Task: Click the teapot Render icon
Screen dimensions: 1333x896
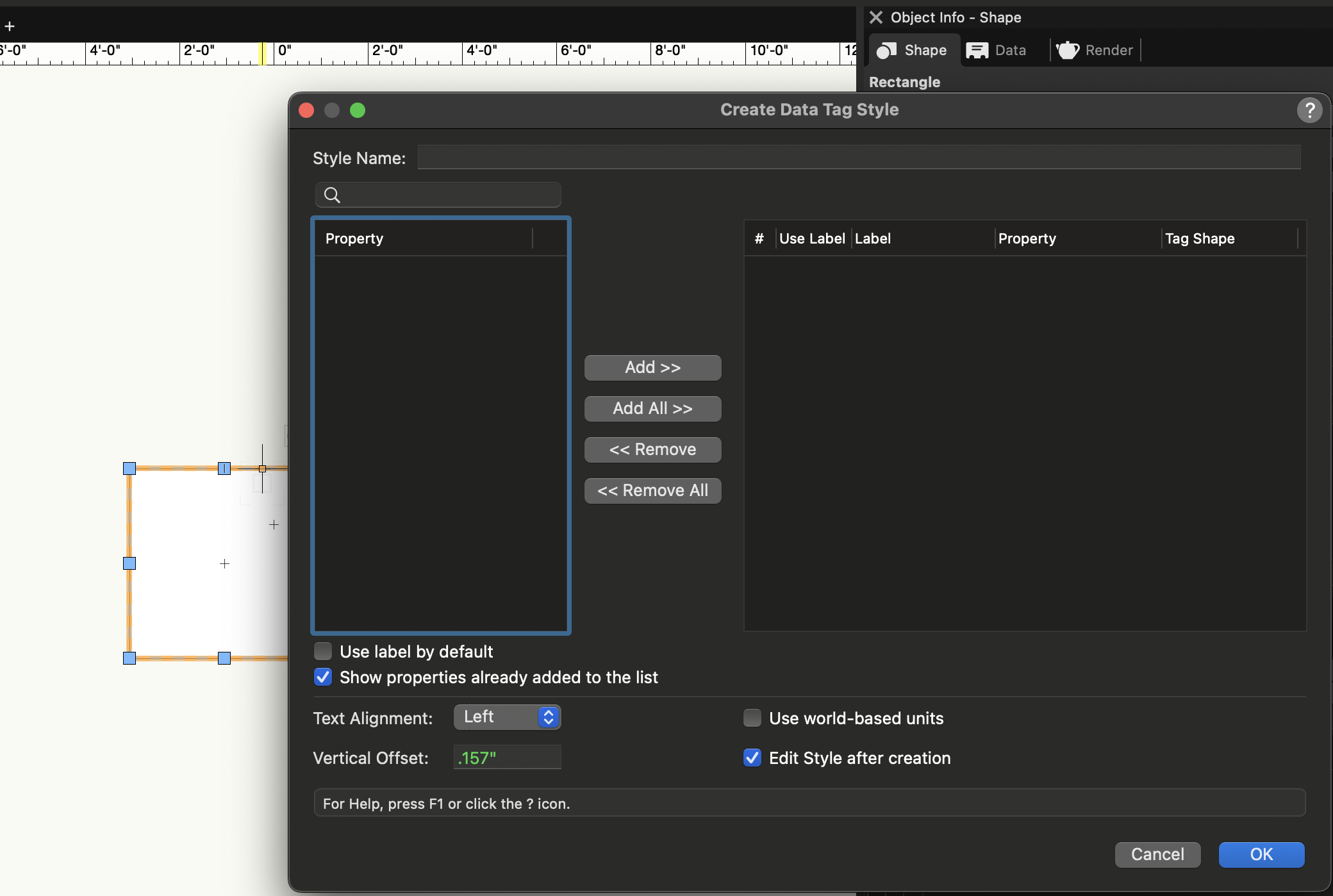Action: click(x=1068, y=51)
